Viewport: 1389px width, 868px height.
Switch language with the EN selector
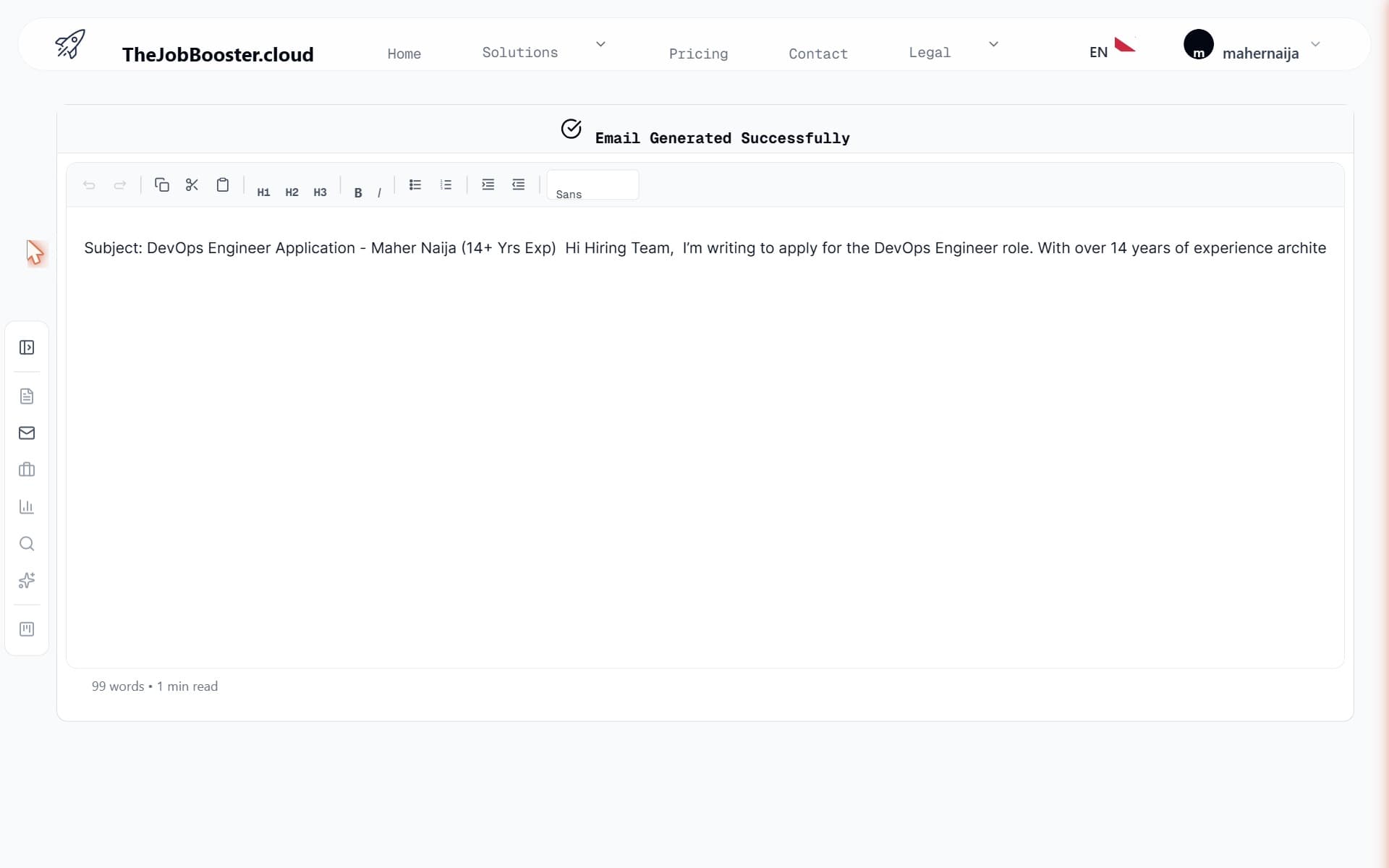coord(1098,52)
